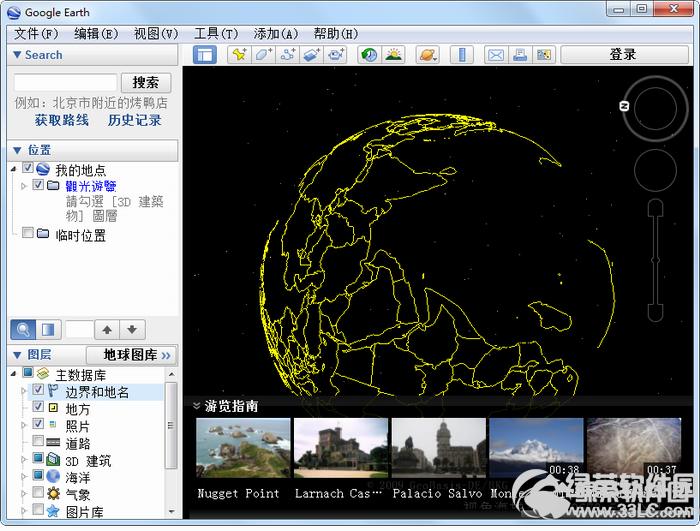Click the 边界和地名 flag icon
Screen dimensions: 700x531
53,390
